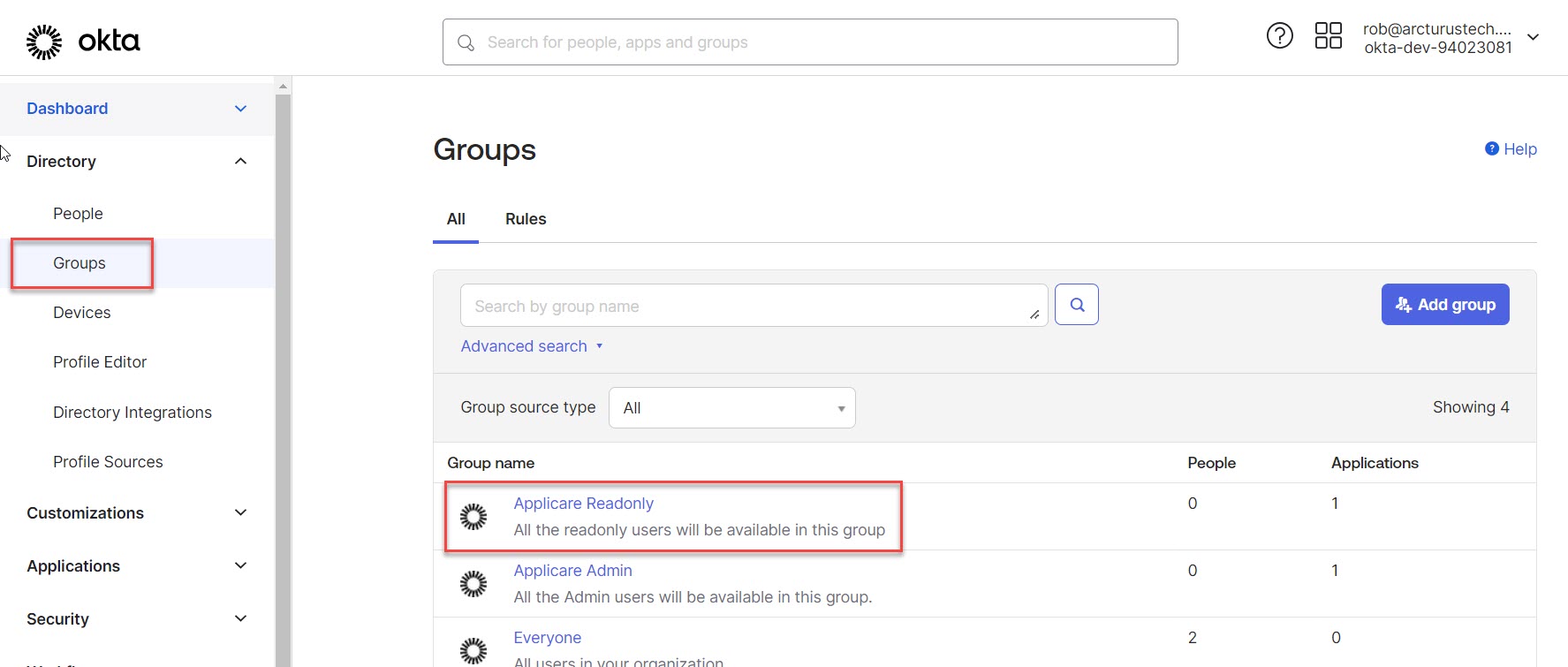
Task: Open the user account dropdown arrow
Action: click(1534, 37)
